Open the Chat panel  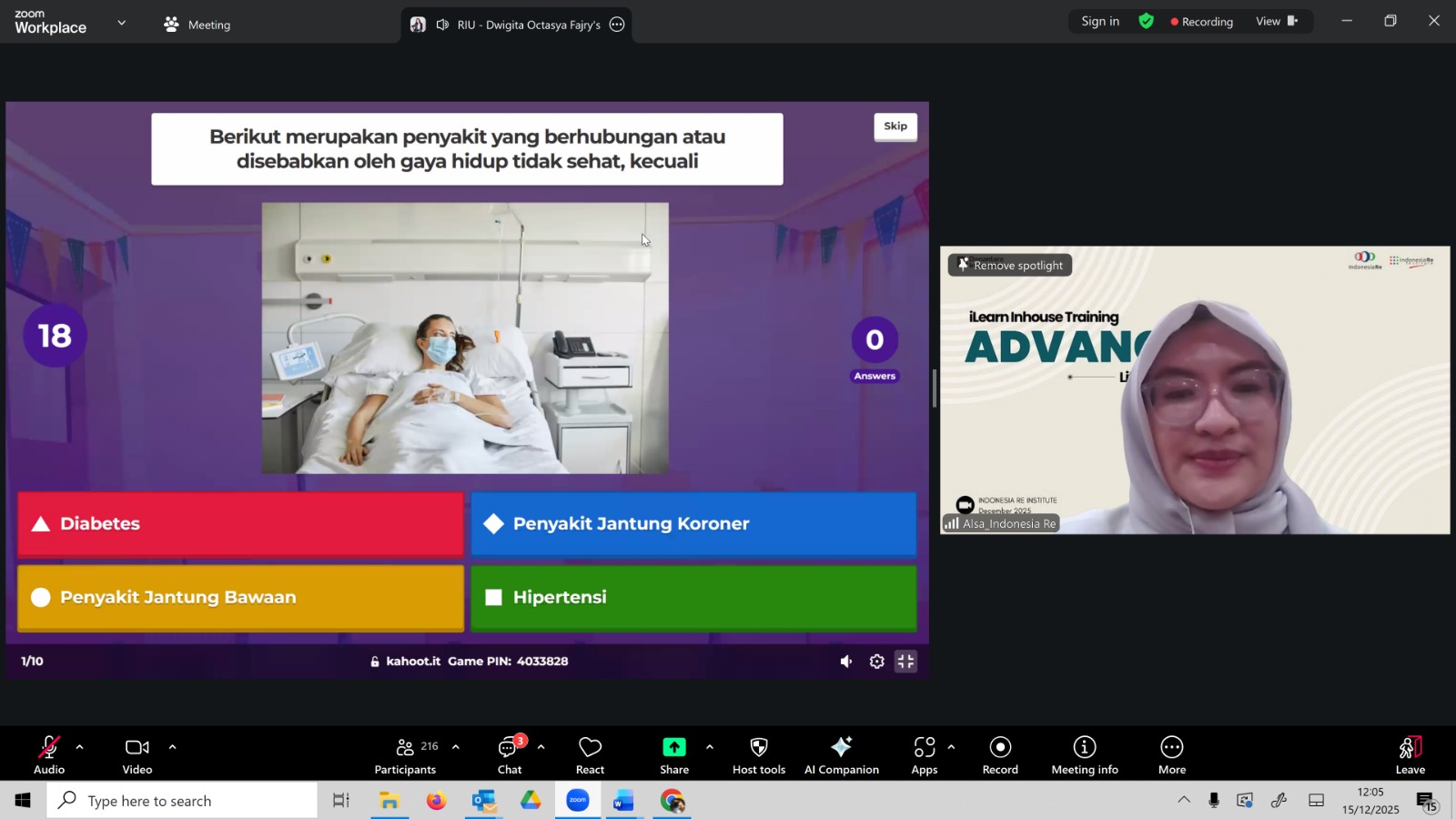509,754
